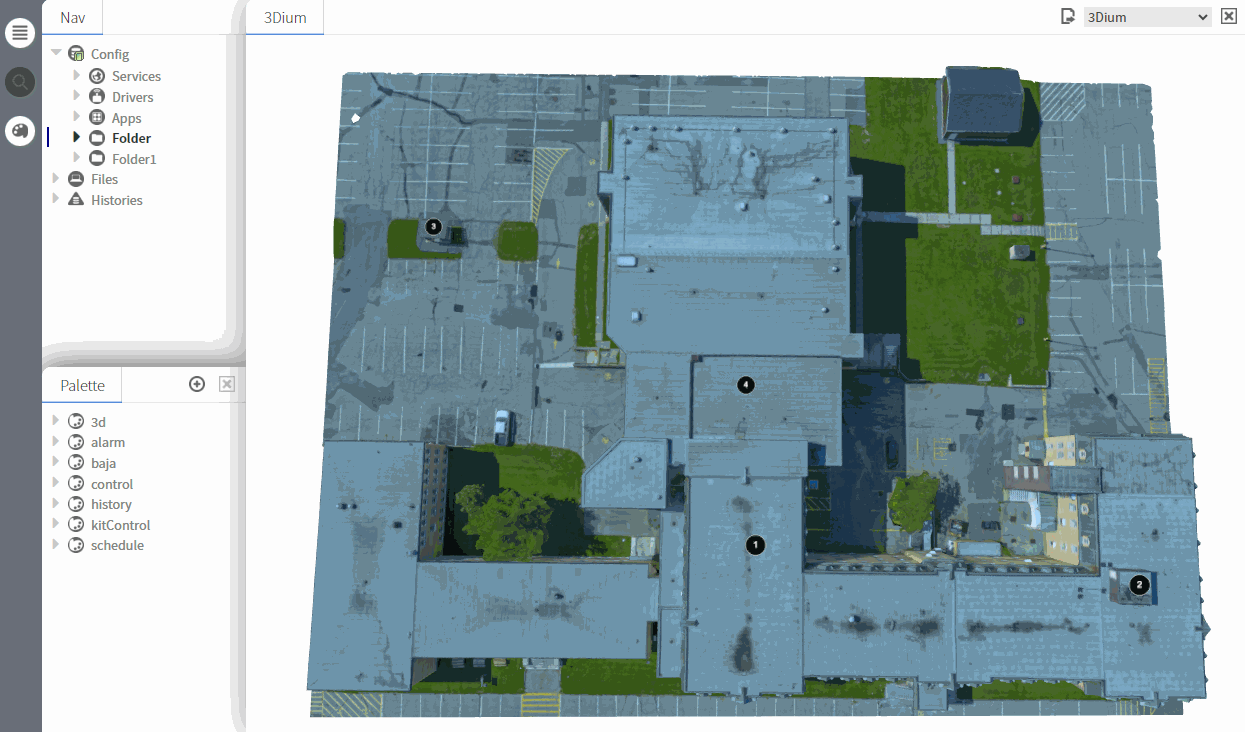
Task: Click the history palette module icon
Action: pyautogui.click(x=76, y=504)
